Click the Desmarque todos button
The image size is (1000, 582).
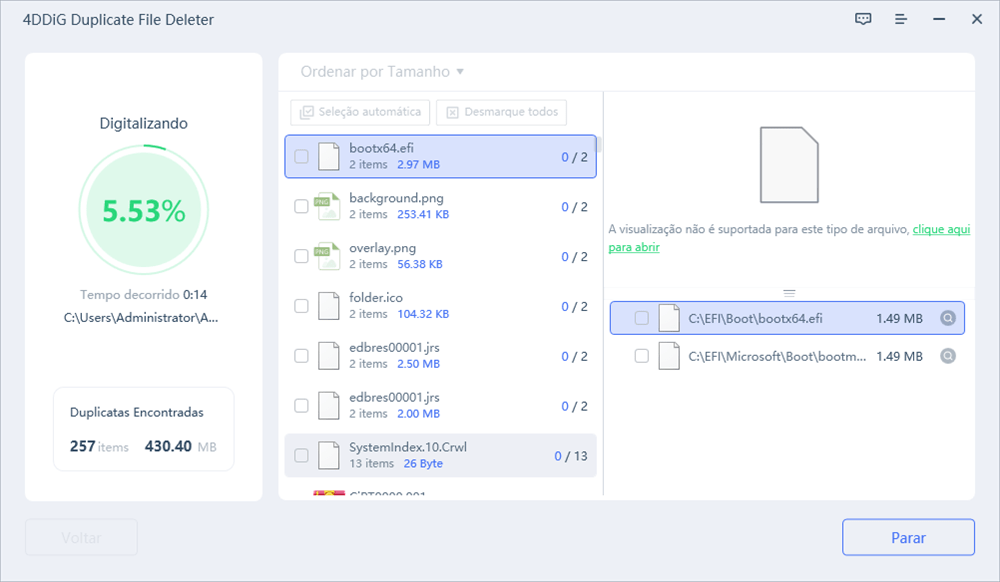pyautogui.click(x=501, y=112)
